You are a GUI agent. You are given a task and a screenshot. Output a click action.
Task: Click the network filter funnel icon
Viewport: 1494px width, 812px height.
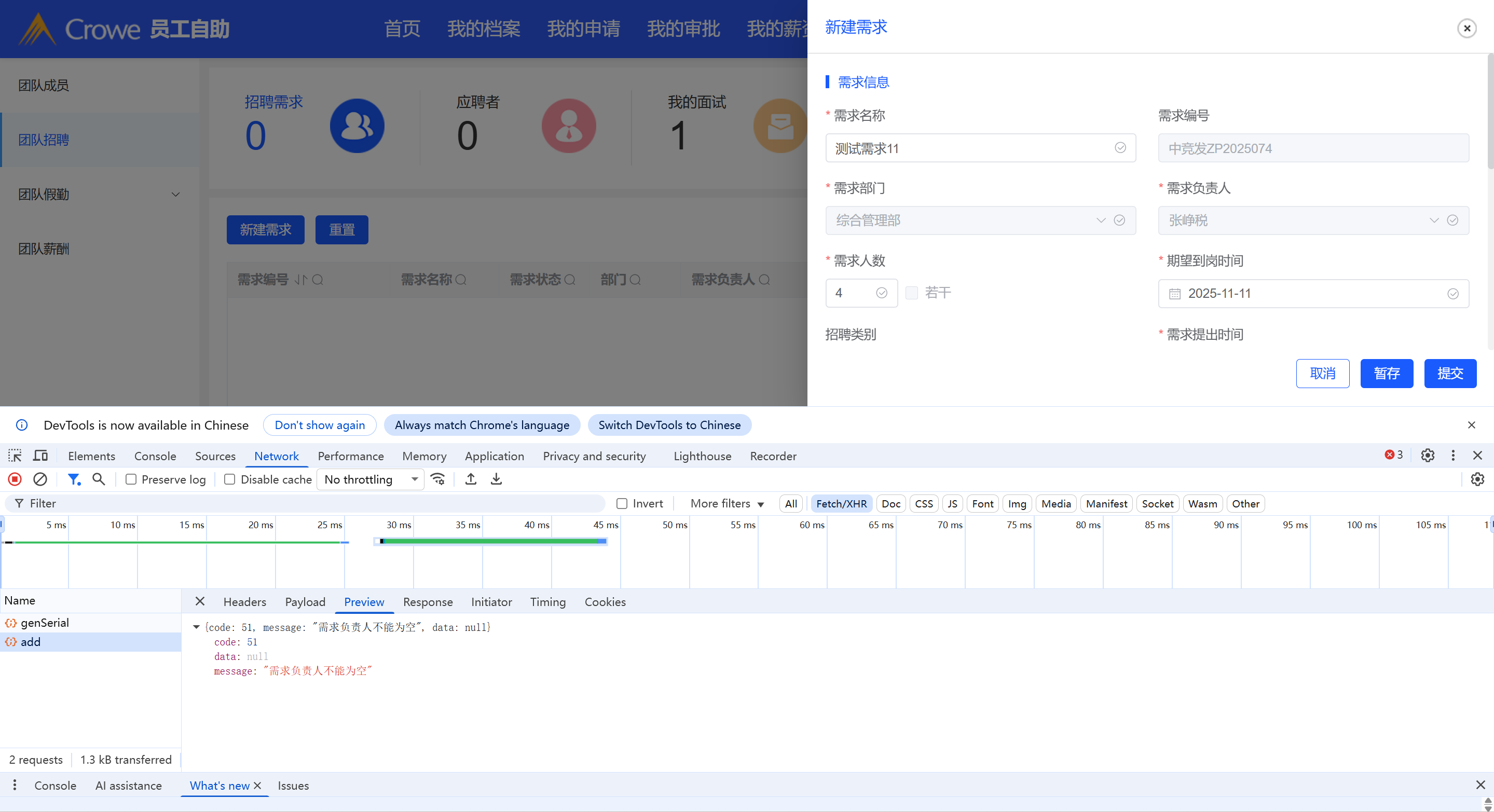point(74,479)
